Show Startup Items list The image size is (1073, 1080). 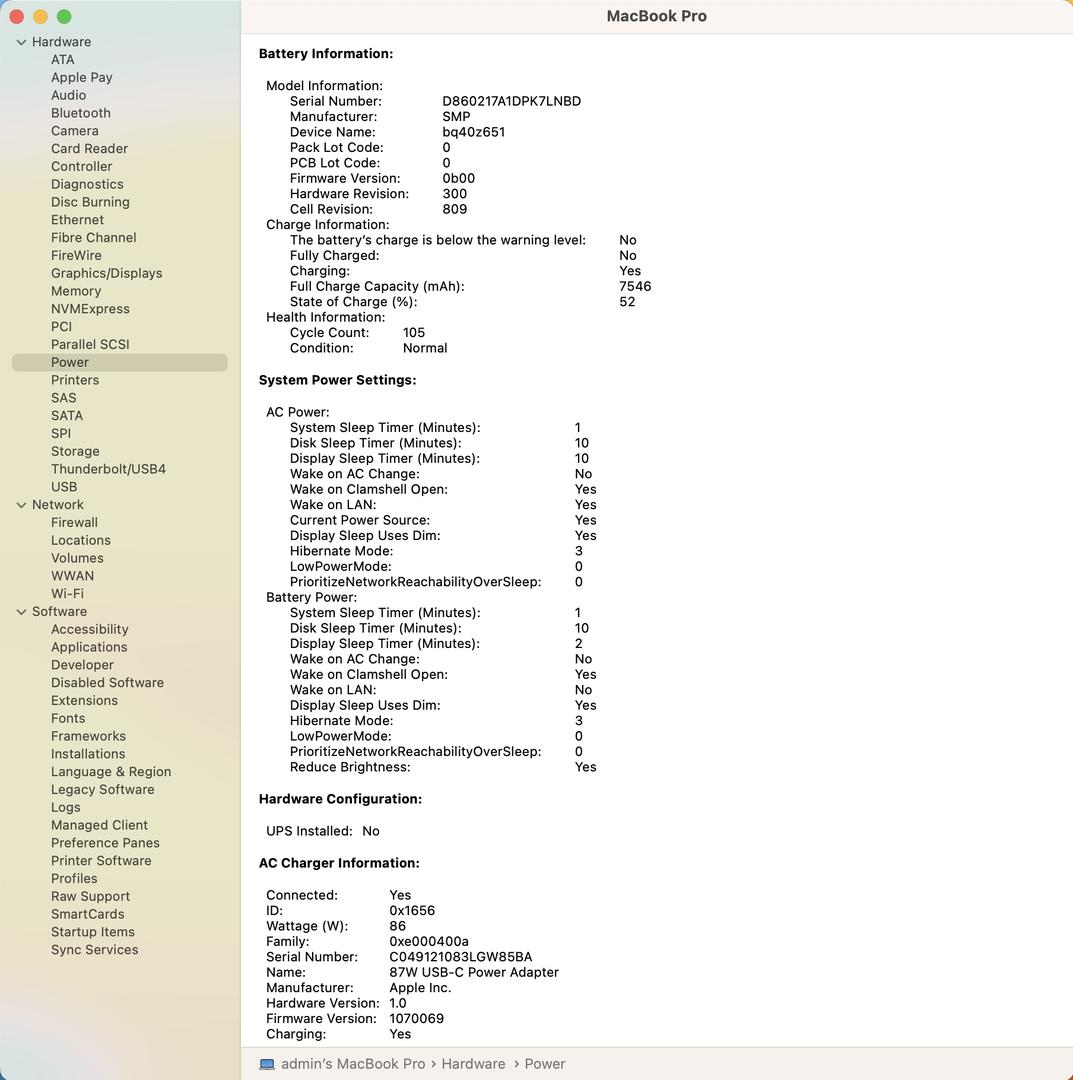coord(93,932)
